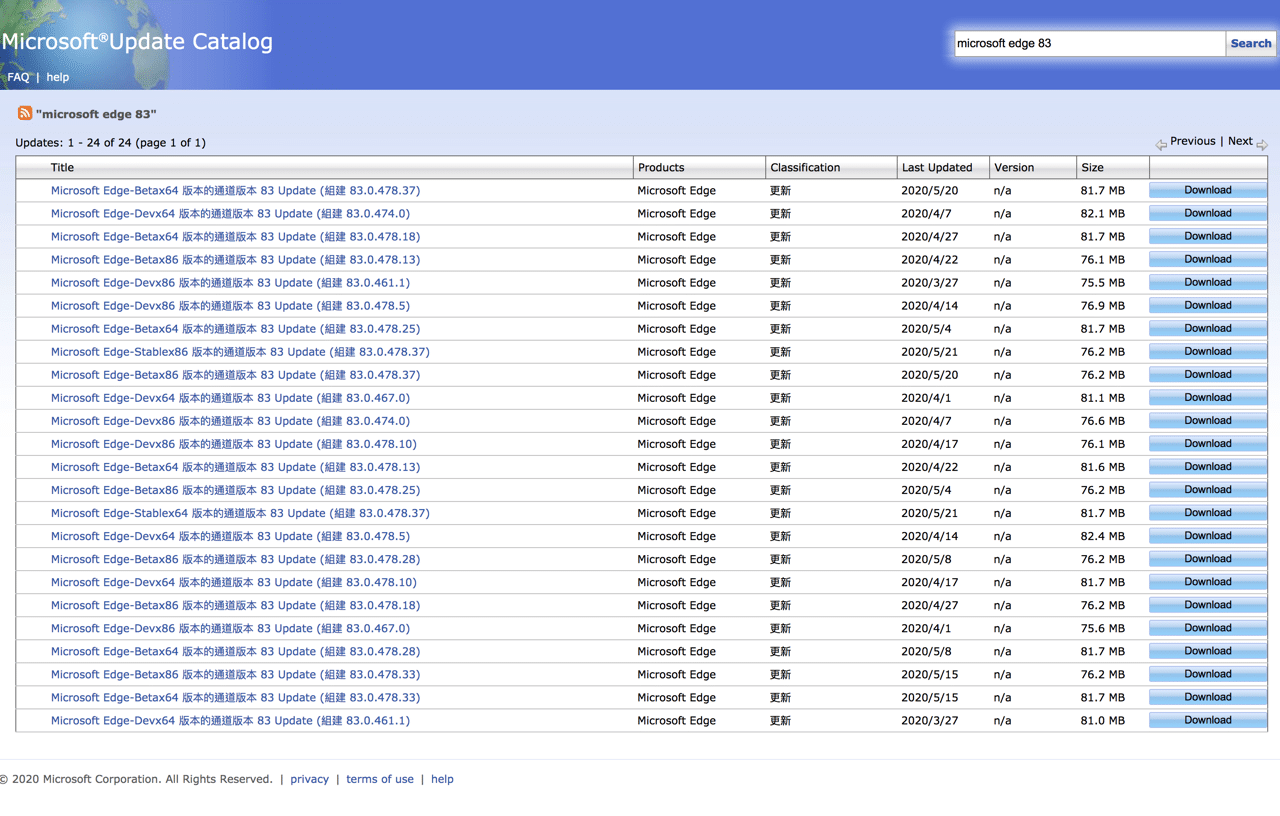
Task: Open Edge-Stablex64 83.0.478.37 title link
Action: tap(240, 512)
